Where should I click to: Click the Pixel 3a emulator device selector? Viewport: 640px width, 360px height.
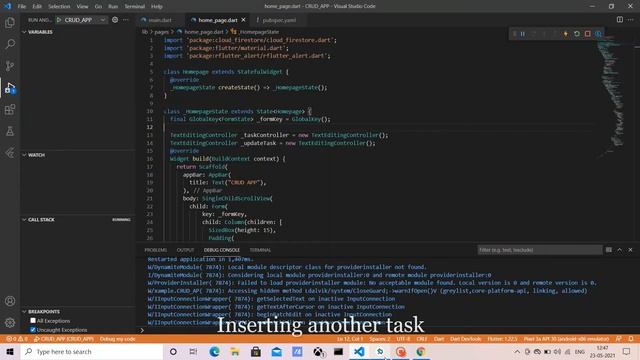(x=567, y=339)
